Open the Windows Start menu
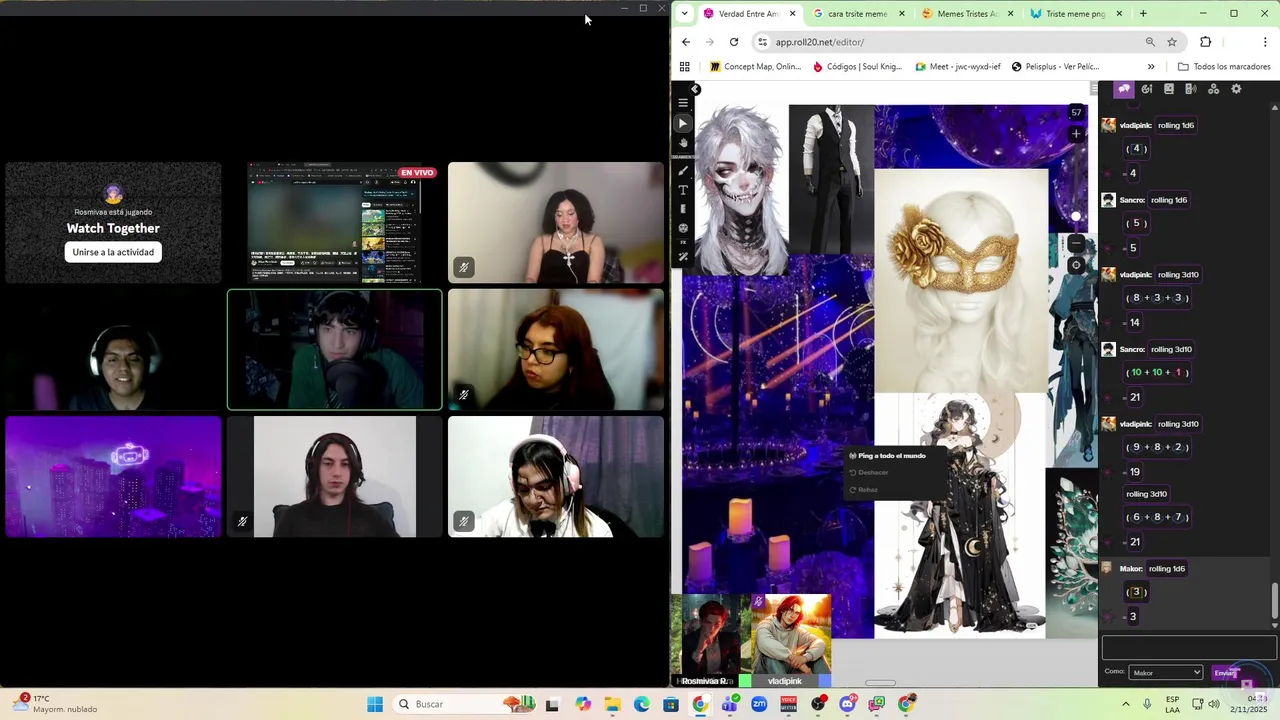Screen dimensions: 1280x720 coord(375,704)
